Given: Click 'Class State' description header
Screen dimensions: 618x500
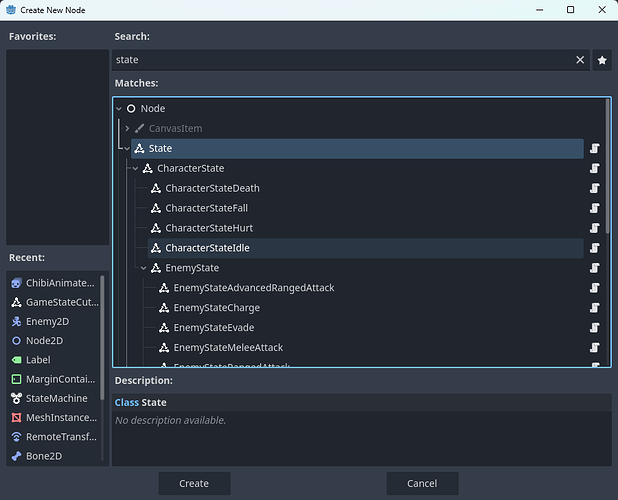Looking at the screenshot, I should pyautogui.click(x=141, y=402).
